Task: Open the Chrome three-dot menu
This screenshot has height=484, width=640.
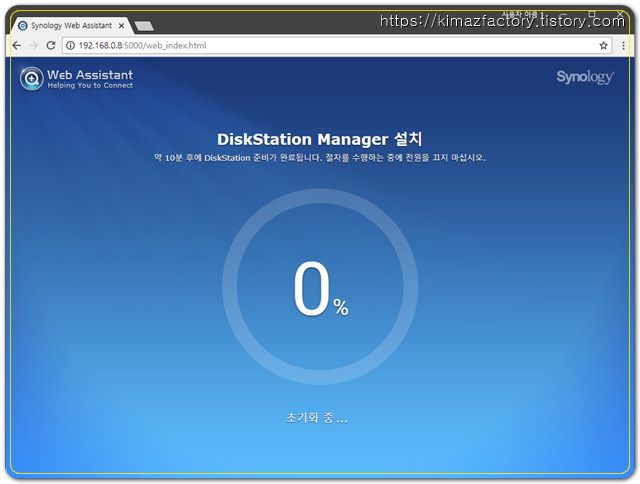Action: click(623, 45)
